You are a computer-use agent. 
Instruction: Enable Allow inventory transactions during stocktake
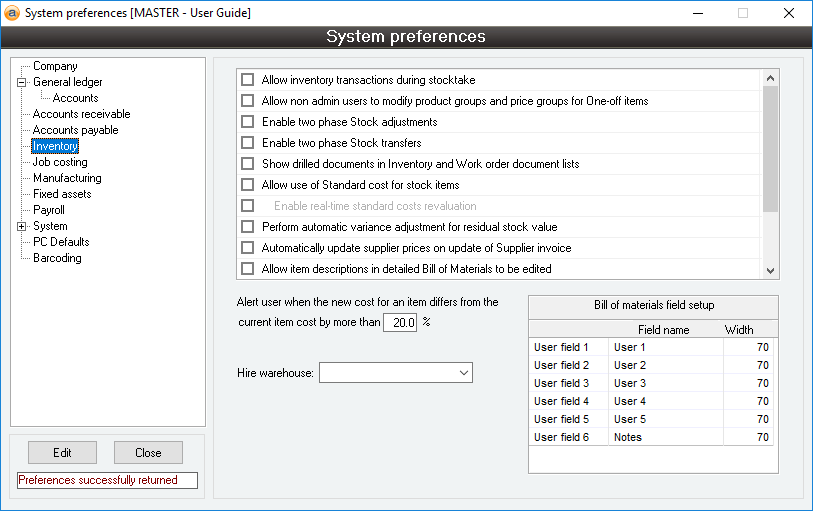[248, 80]
